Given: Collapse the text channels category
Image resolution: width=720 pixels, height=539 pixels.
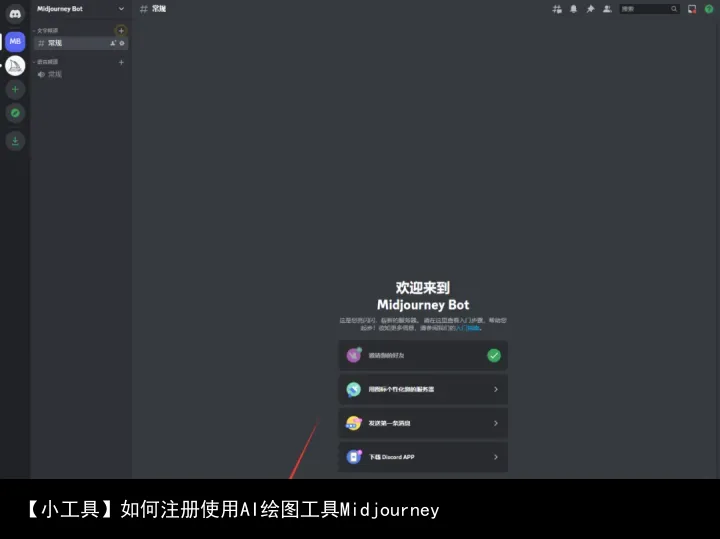Looking at the screenshot, I should pyautogui.click(x=45, y=31).
